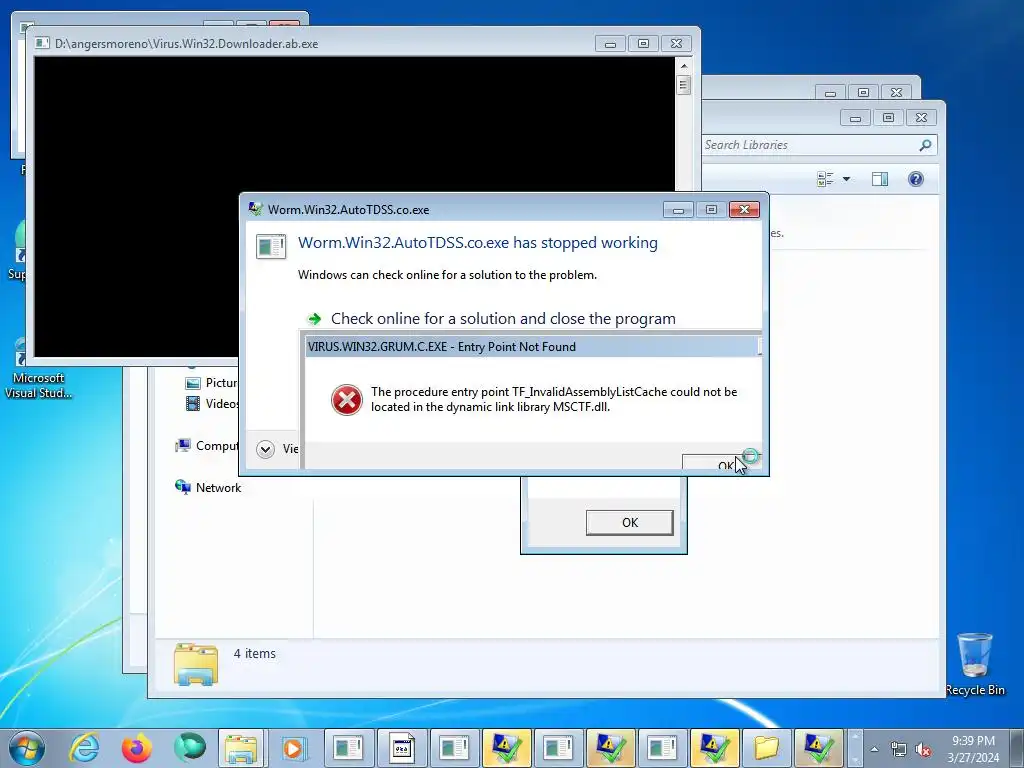Click the console window scrollbar up arrow
Viewport: 1024px width, 768px height.
point(684,66)
